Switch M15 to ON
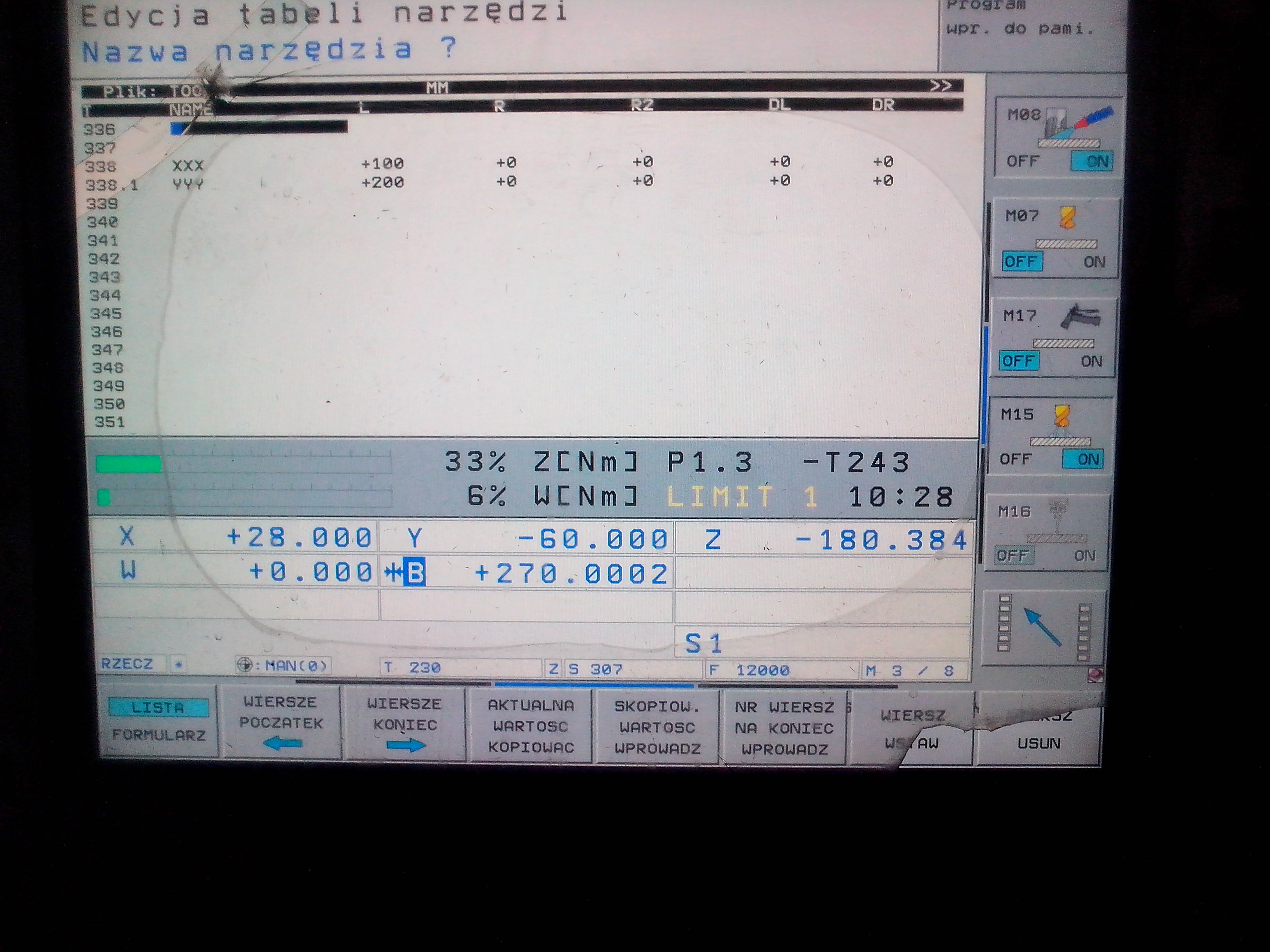Screen dimensions: 1270x952 point(1083,459)
